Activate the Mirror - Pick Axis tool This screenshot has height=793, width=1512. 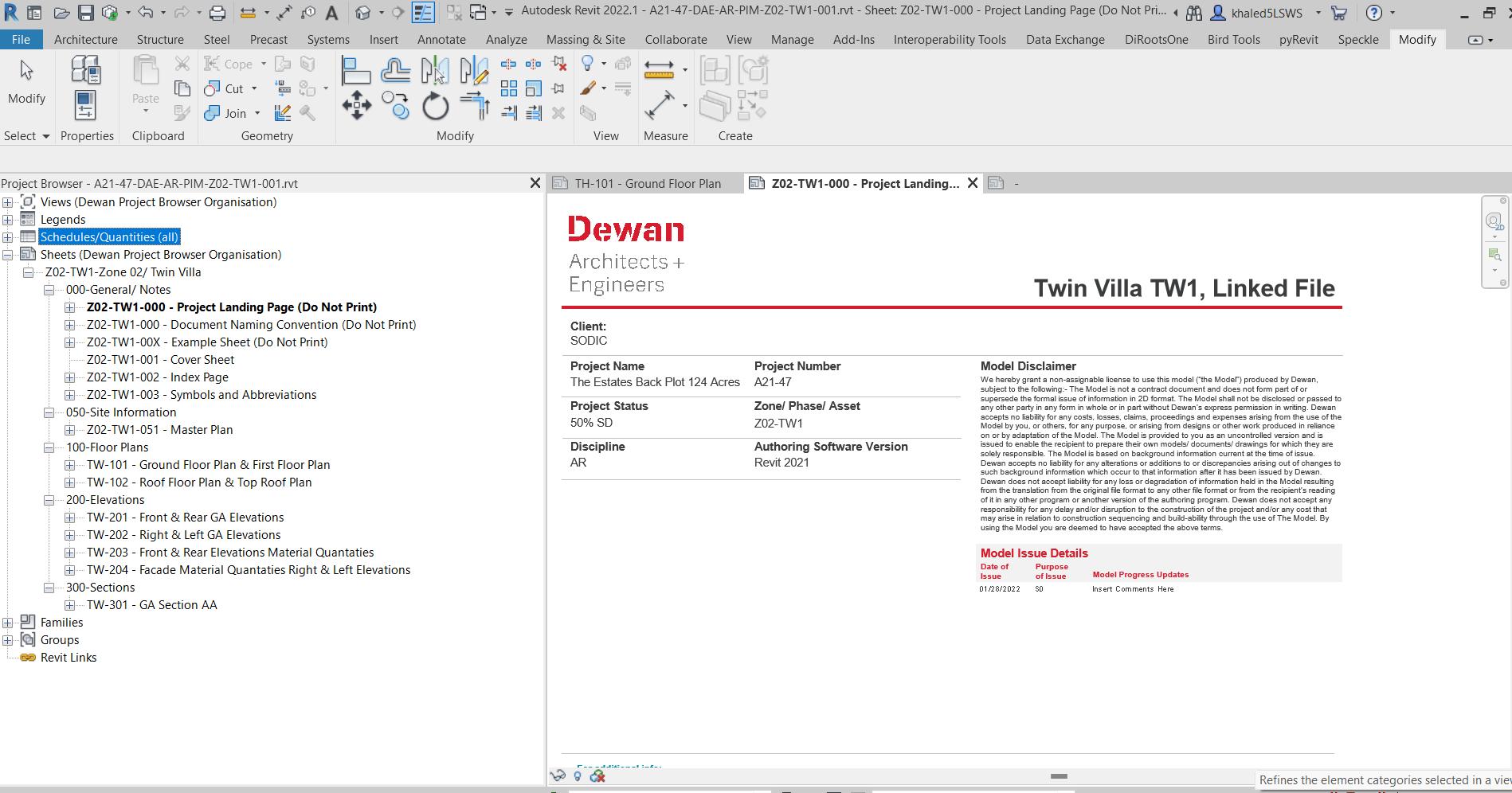(435, 71)
